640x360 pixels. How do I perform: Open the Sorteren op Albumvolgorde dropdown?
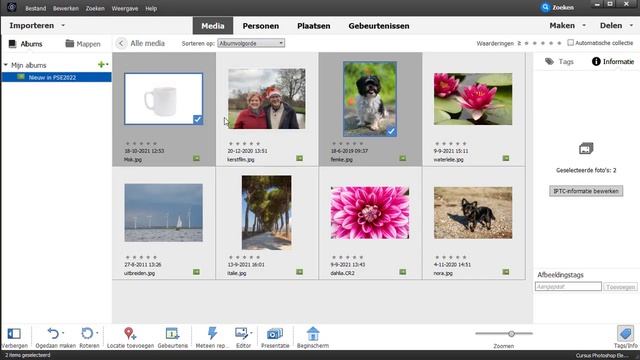click(x=251, y=43)
